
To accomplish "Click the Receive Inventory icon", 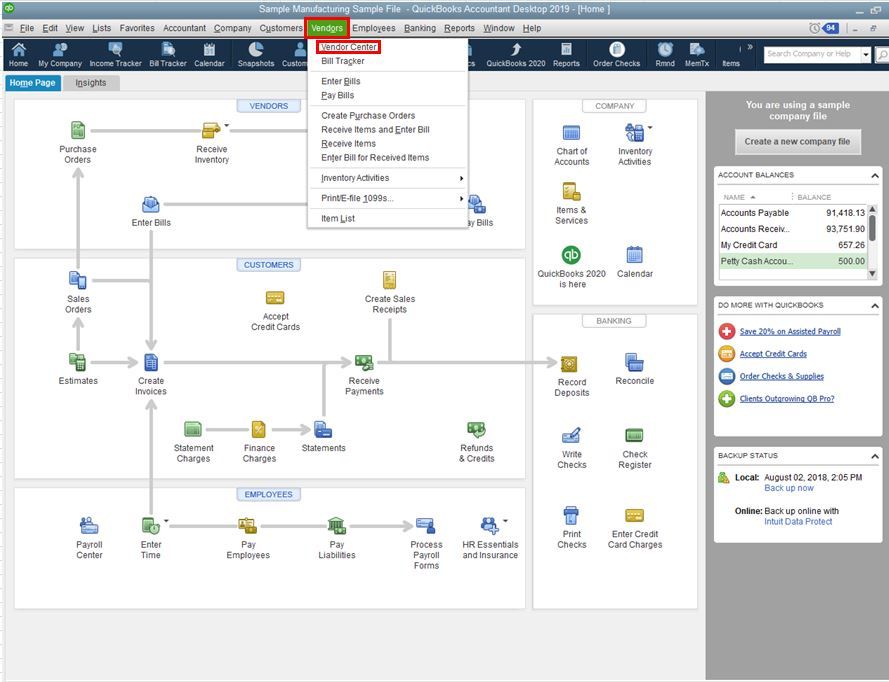I will click(x=211, y=130).
